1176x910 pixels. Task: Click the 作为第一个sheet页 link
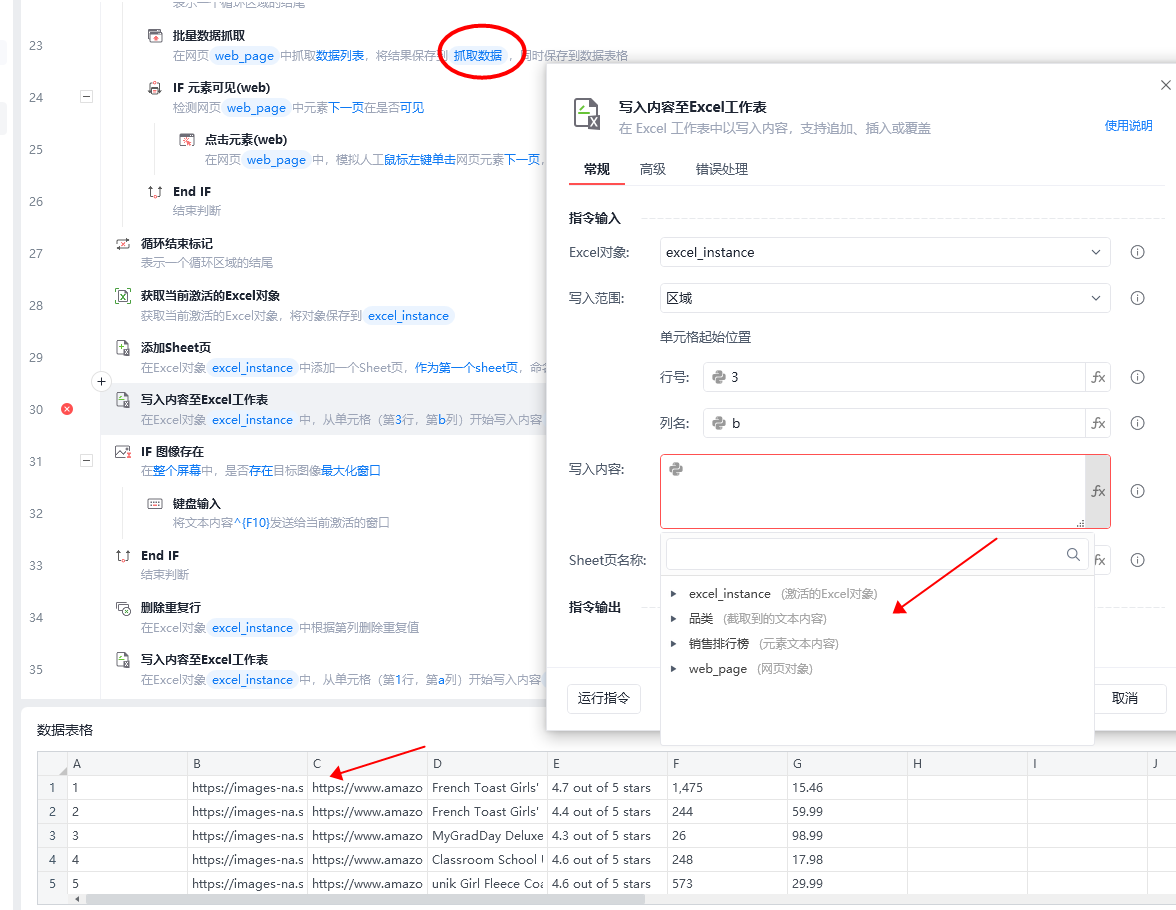tap(466, 368)
